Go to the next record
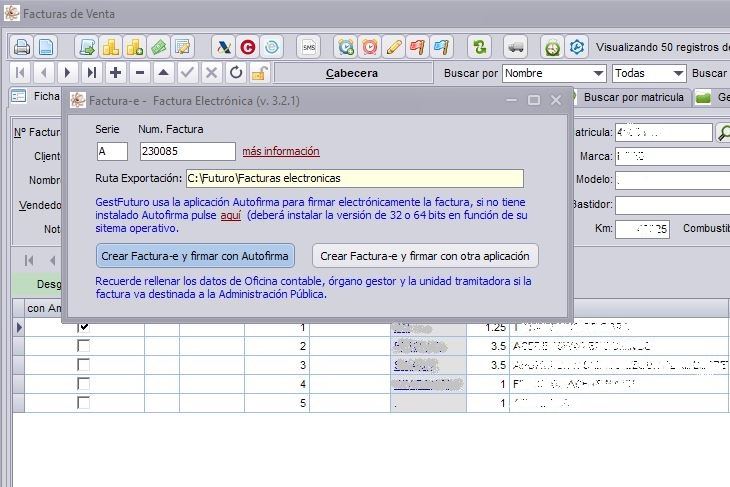Image resolution: width=730 pixels, height=487 pixels. 68,73
